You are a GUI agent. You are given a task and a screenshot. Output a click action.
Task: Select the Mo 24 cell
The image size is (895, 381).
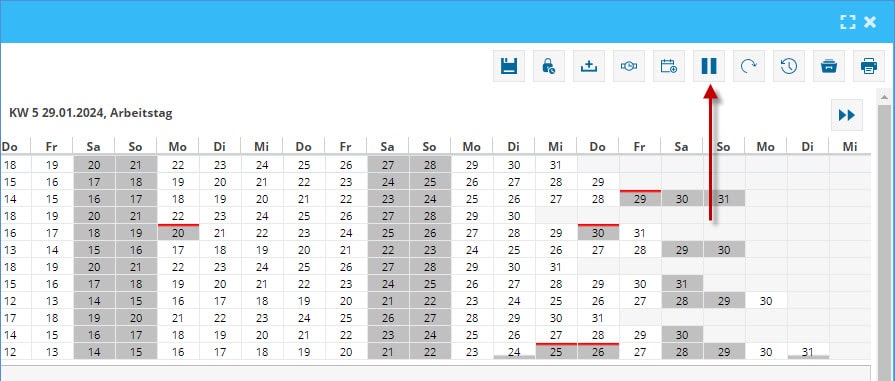click(x=471, y=250)
